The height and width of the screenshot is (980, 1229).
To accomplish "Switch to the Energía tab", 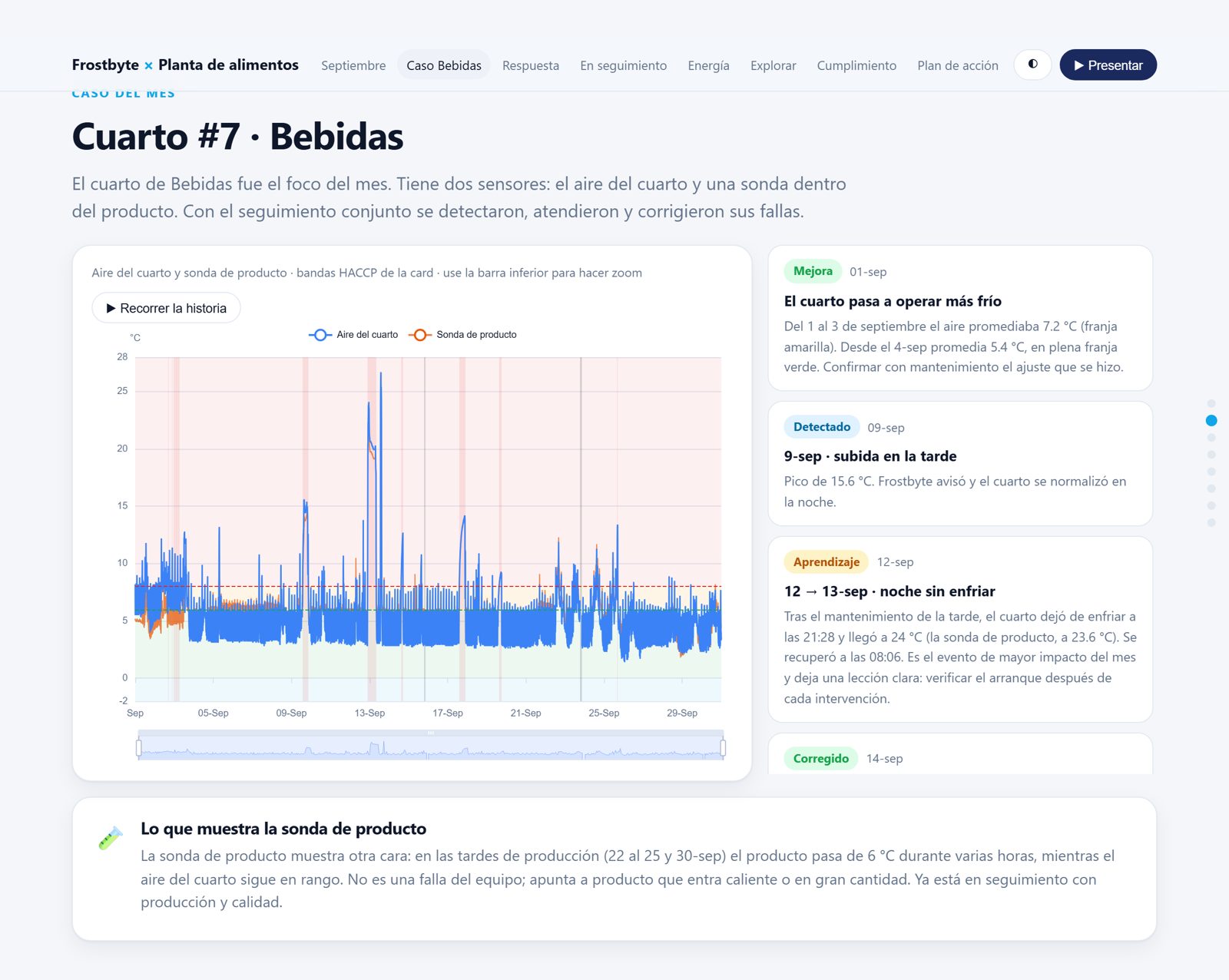I will tap(708, 65).
